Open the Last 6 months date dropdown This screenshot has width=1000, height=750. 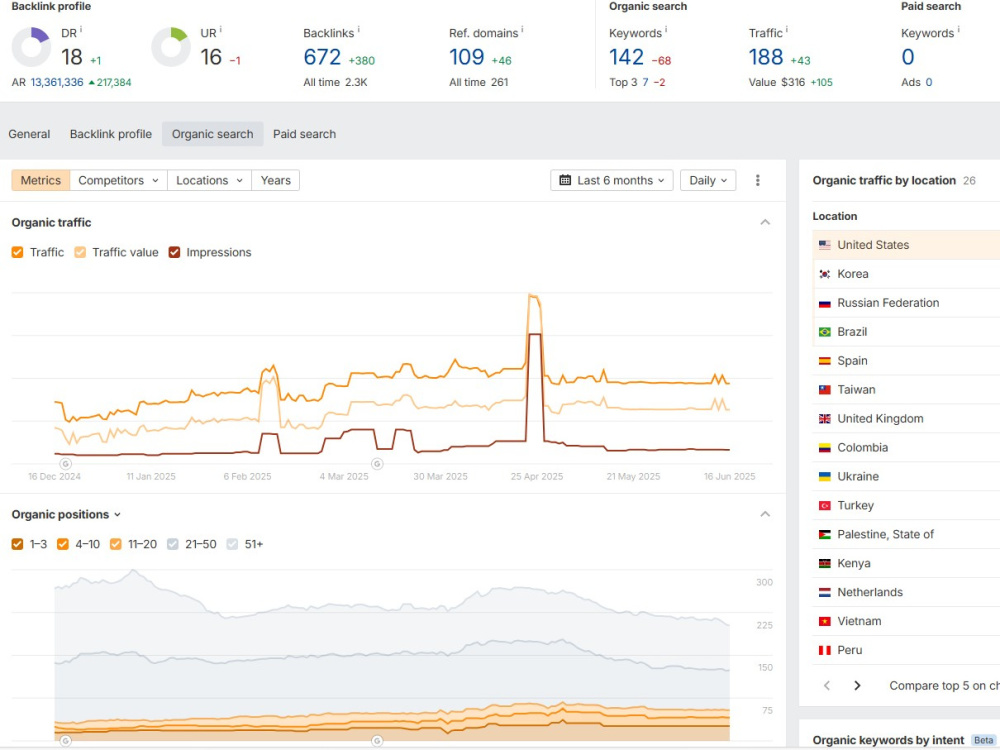click(x=612, y=180)
